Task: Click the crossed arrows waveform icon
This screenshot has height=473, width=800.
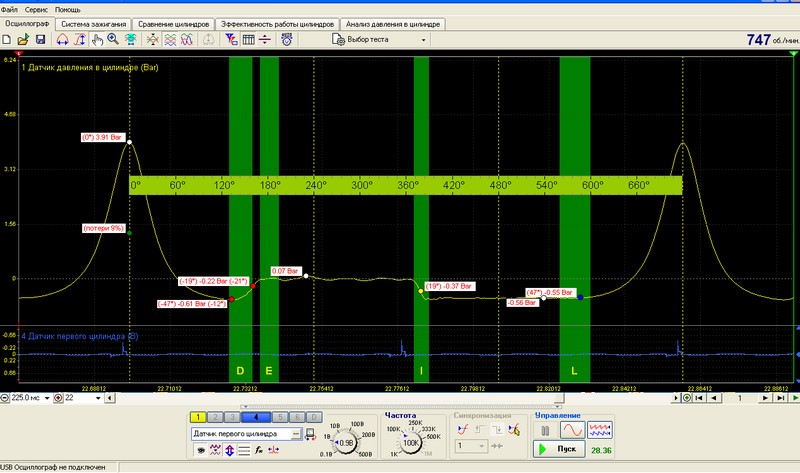Action: click(153, 39)
